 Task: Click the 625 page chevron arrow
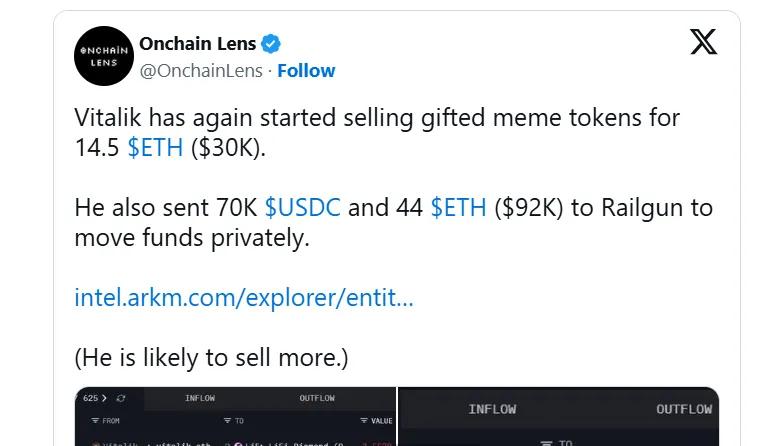click(104, 398)
